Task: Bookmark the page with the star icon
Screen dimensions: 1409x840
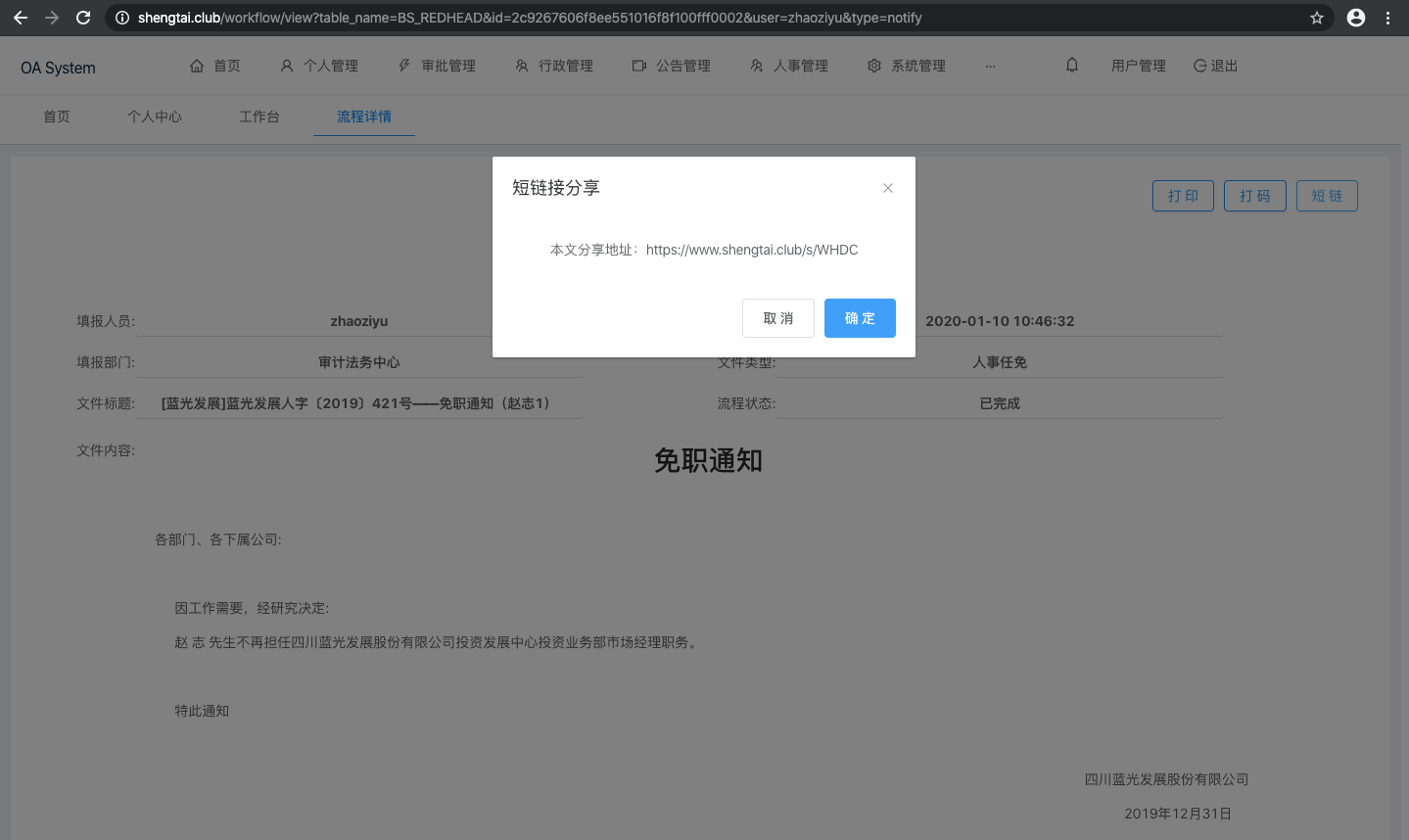Action: (1317, 18)
